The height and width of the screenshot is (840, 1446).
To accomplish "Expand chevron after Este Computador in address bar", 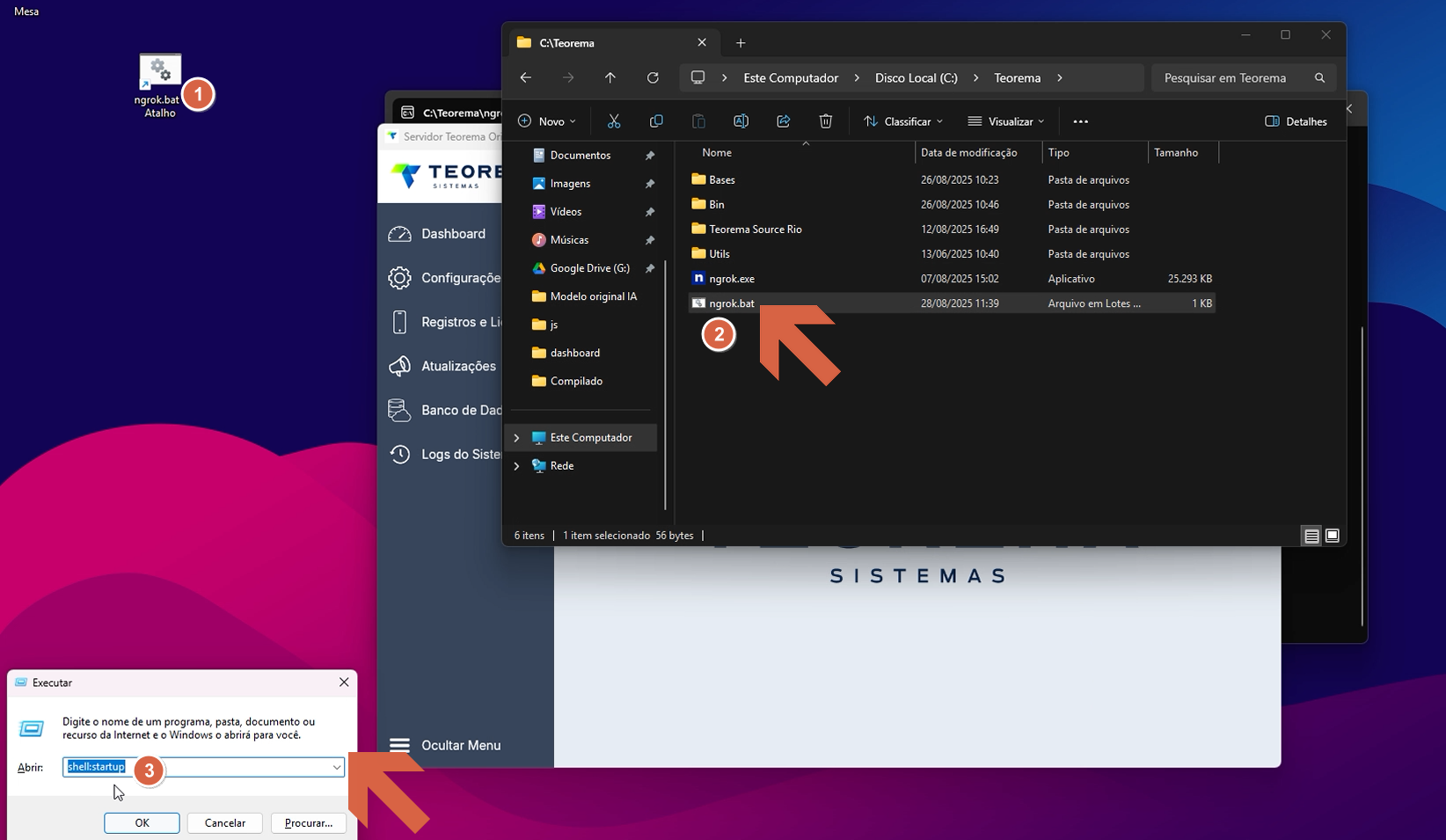I will 857,77.
